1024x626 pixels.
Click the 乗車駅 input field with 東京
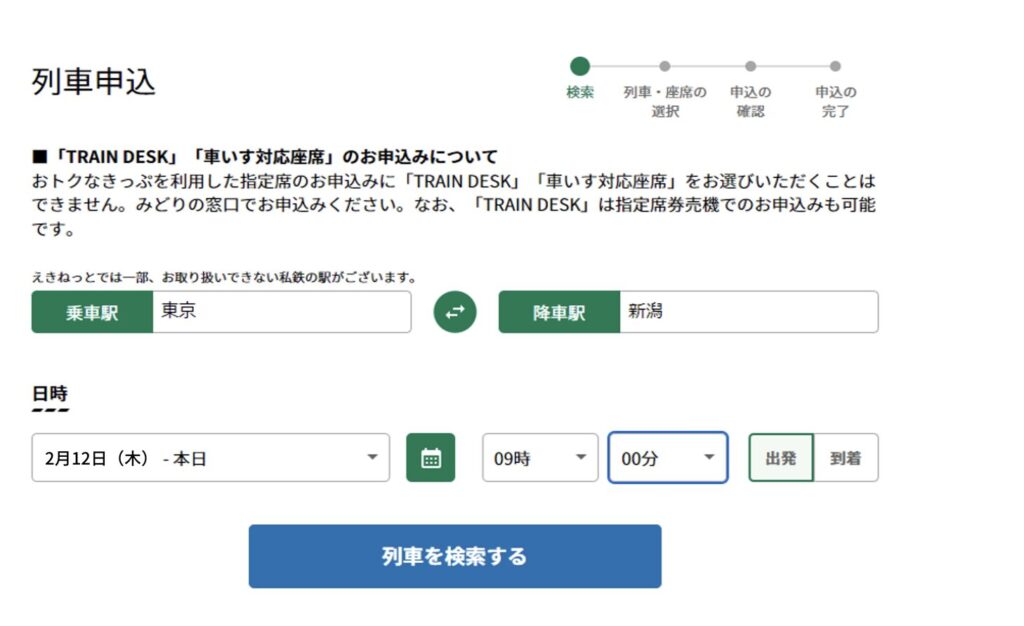281,312
